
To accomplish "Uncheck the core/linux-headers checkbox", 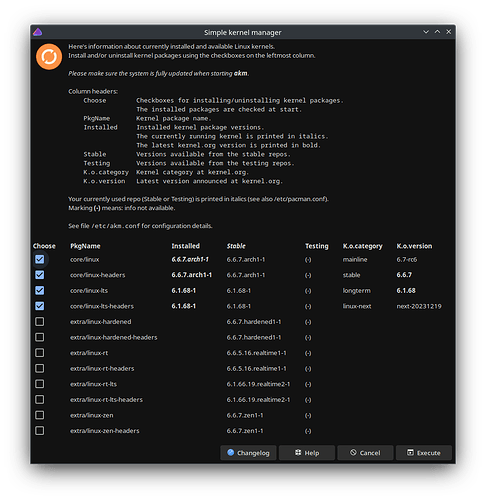I will (x=40, y=275).
